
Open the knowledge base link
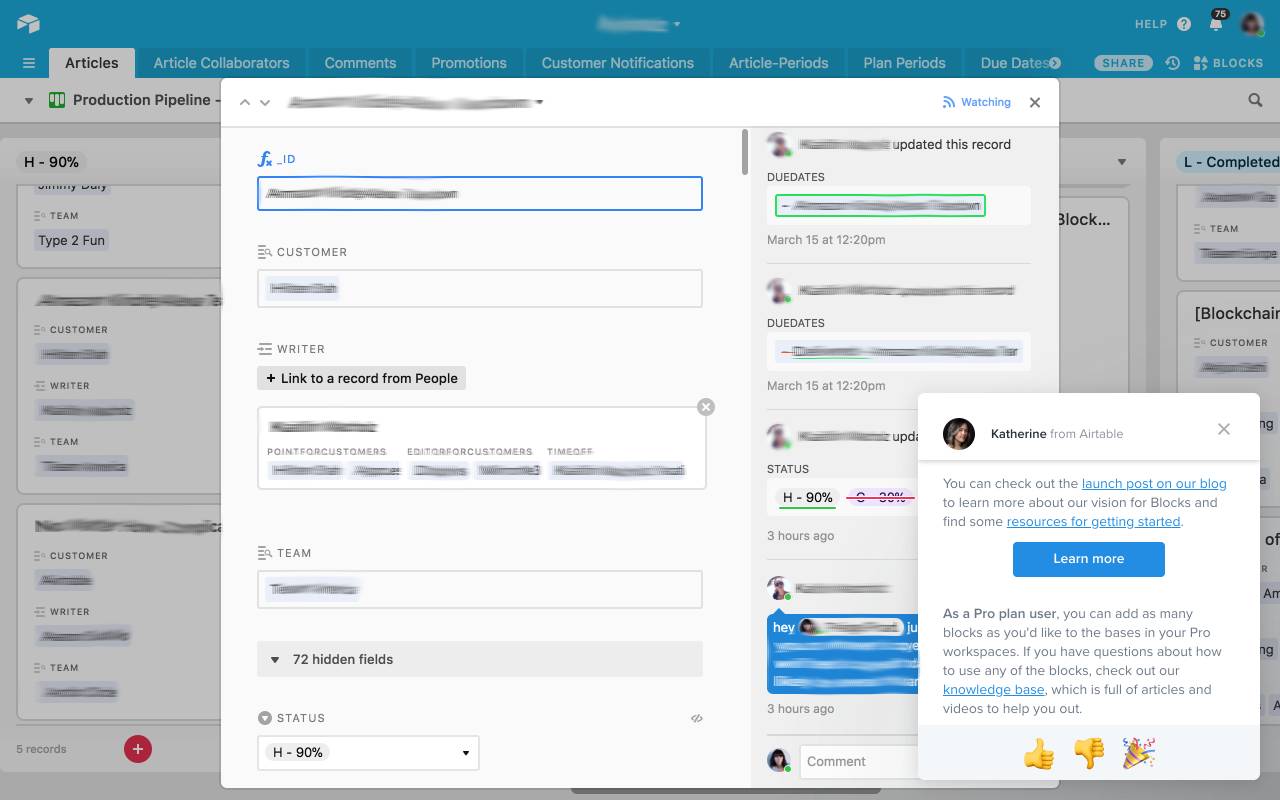point(994,689)
